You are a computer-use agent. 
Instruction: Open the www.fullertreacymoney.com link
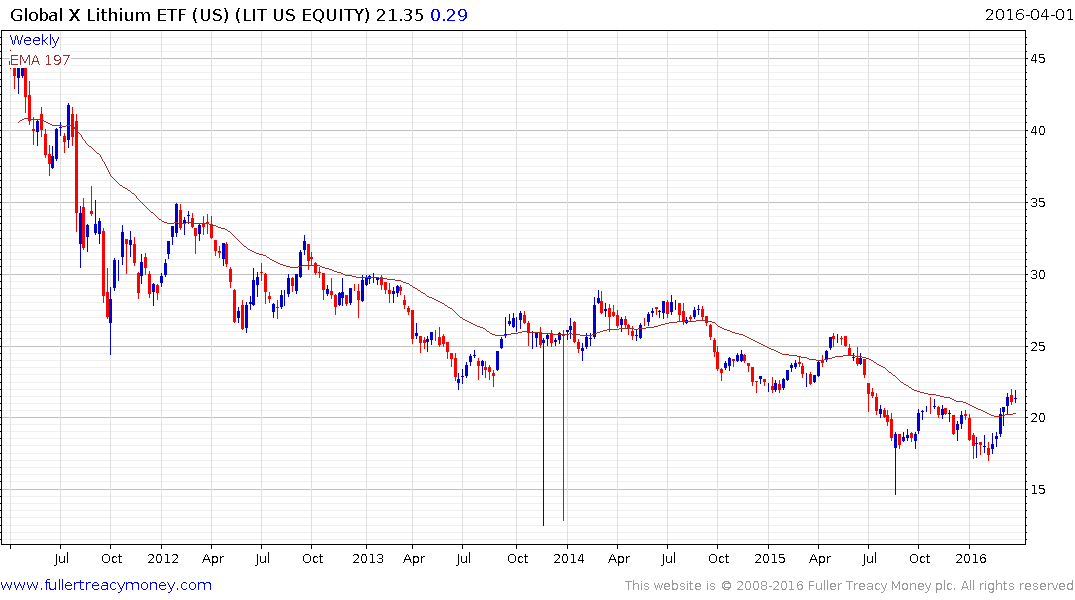(106, 585)
